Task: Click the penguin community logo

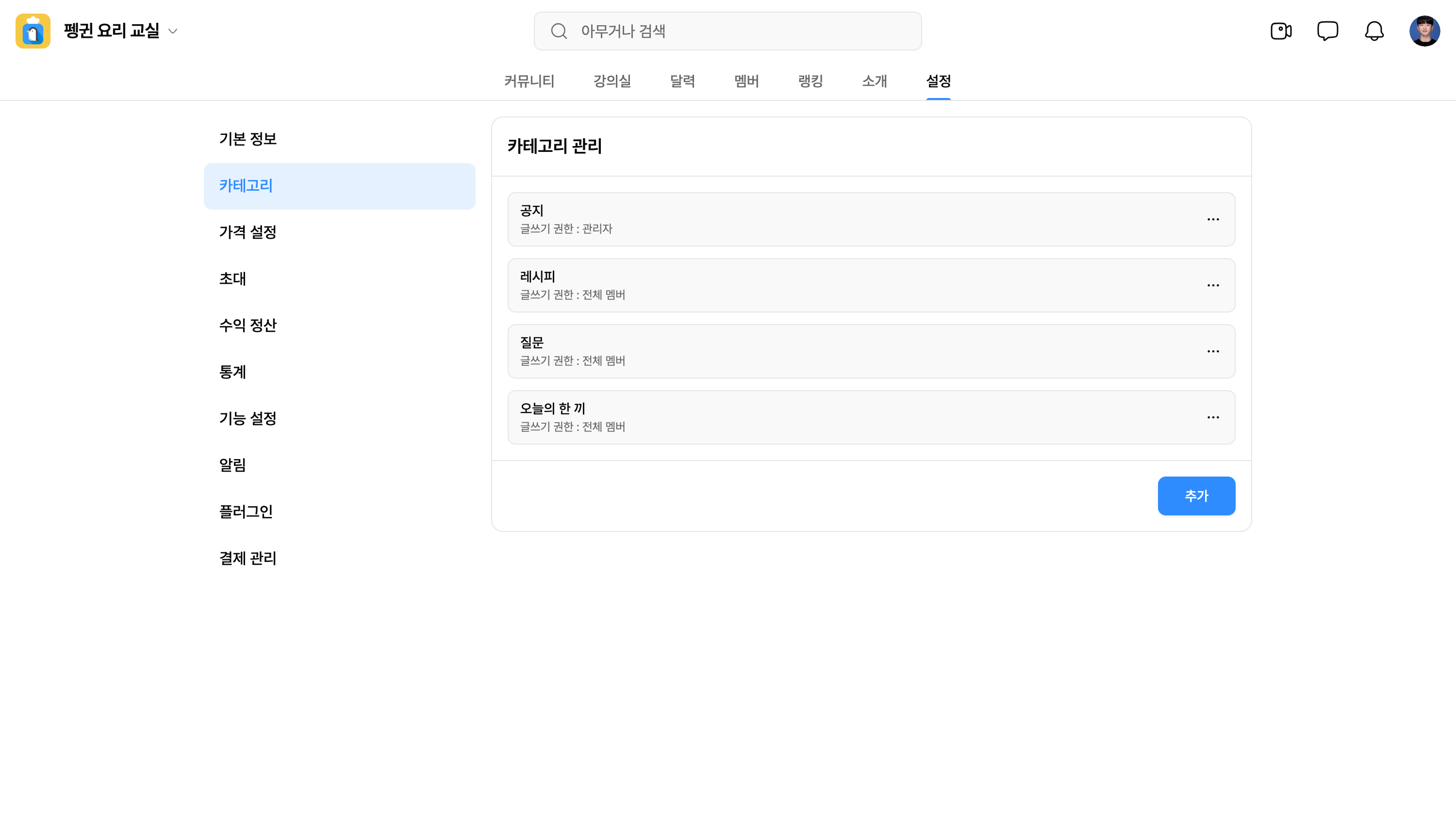Action: 33,31
